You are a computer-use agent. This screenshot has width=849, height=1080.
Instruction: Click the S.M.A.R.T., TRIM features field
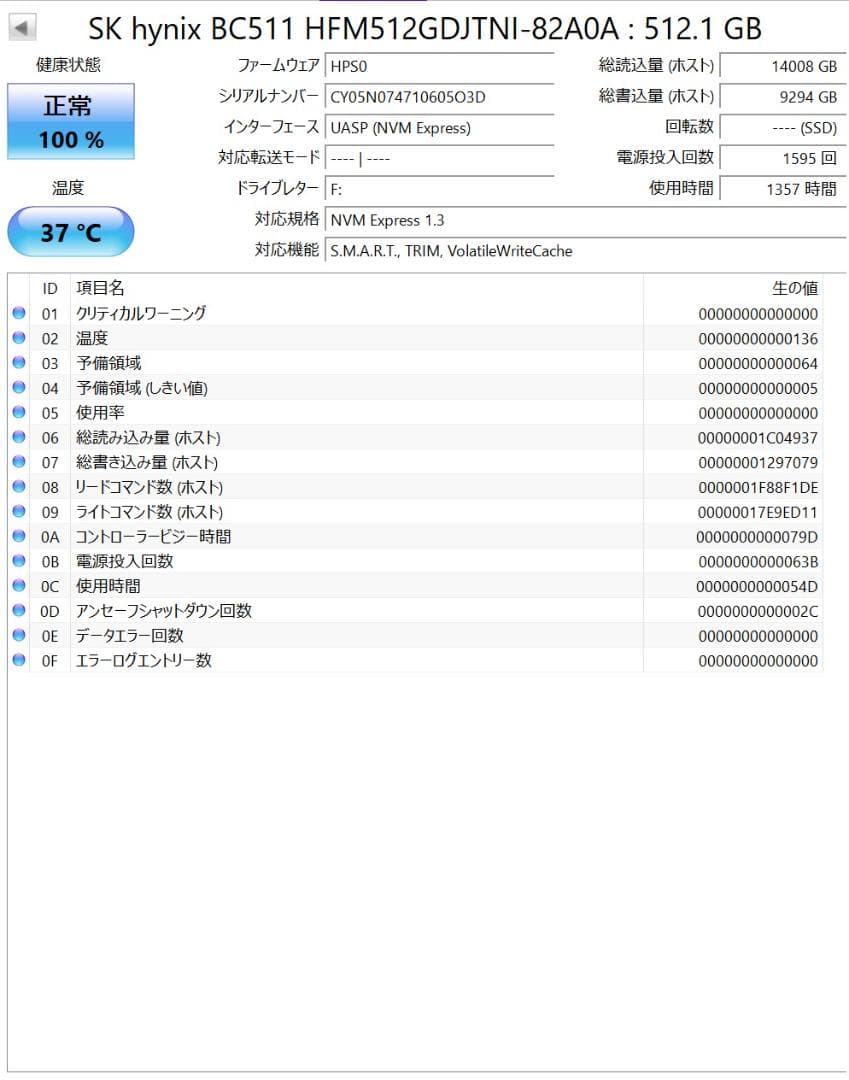(585, 251)
